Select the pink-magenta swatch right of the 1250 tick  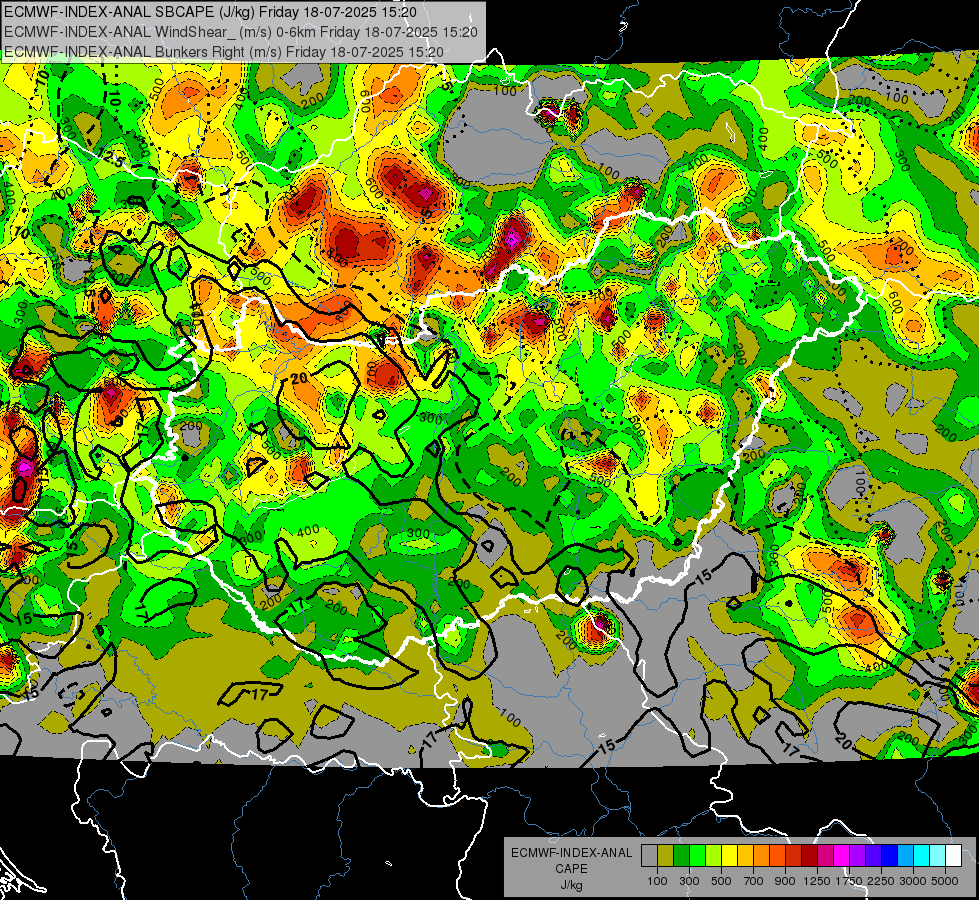coord(825,855)
